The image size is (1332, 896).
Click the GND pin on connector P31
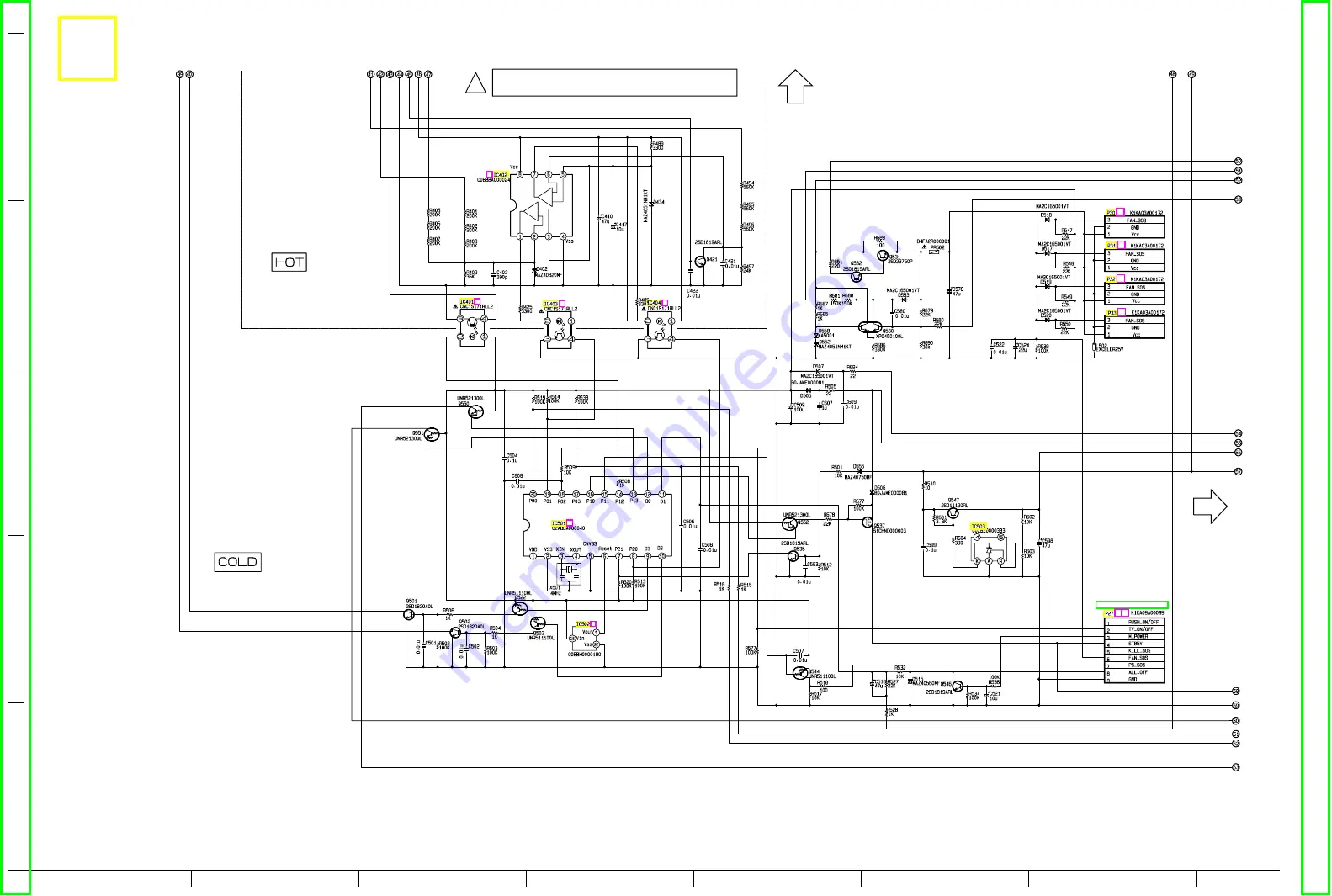pos(1135,261)
